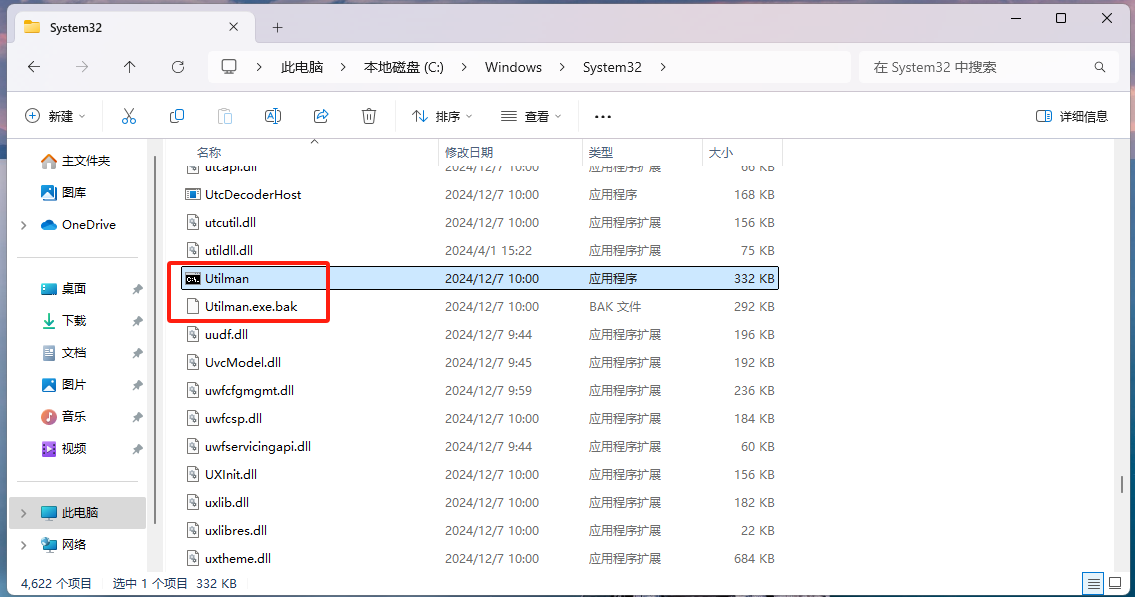Open 音乐 in the sidebar
The height and width of the screenshot is (597, 1135).
[x=64, y=416]
